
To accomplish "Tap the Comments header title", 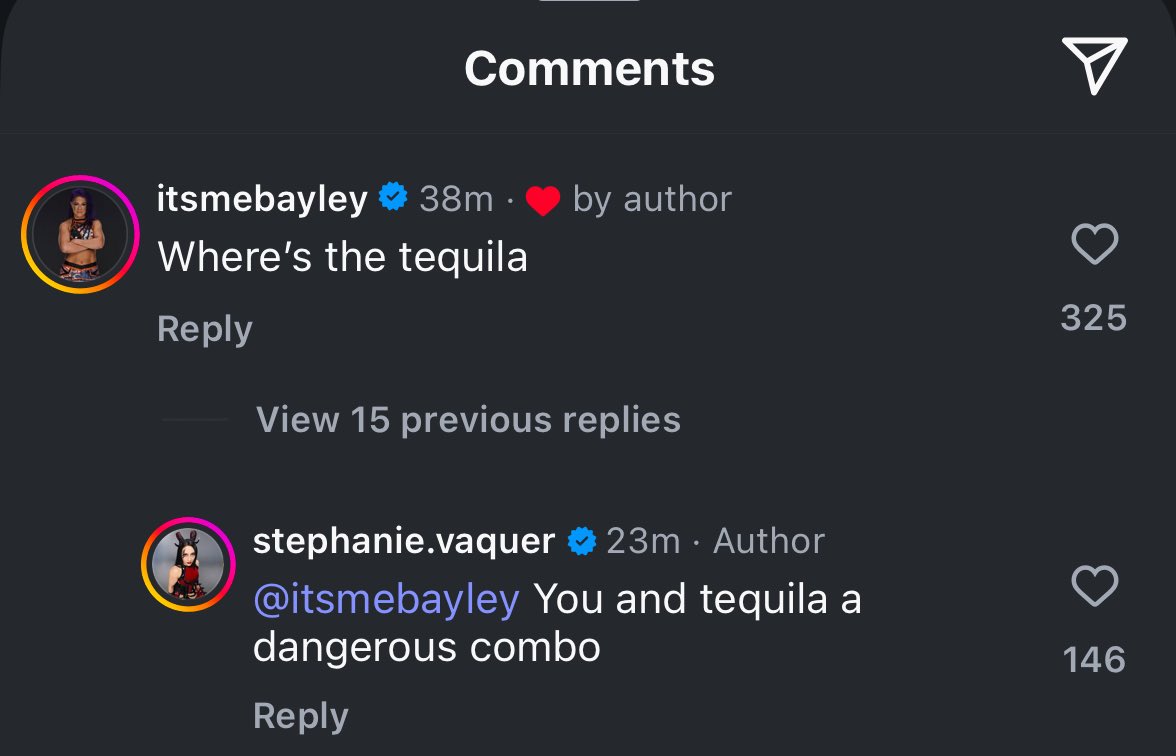I will pos(589,68).
